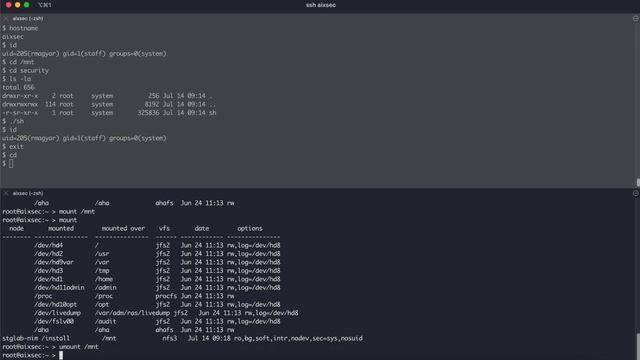Viewport: 640px width, 360px height.
Task: Click the '/dev/hd11admin' device entry
Action: (59, 288)
